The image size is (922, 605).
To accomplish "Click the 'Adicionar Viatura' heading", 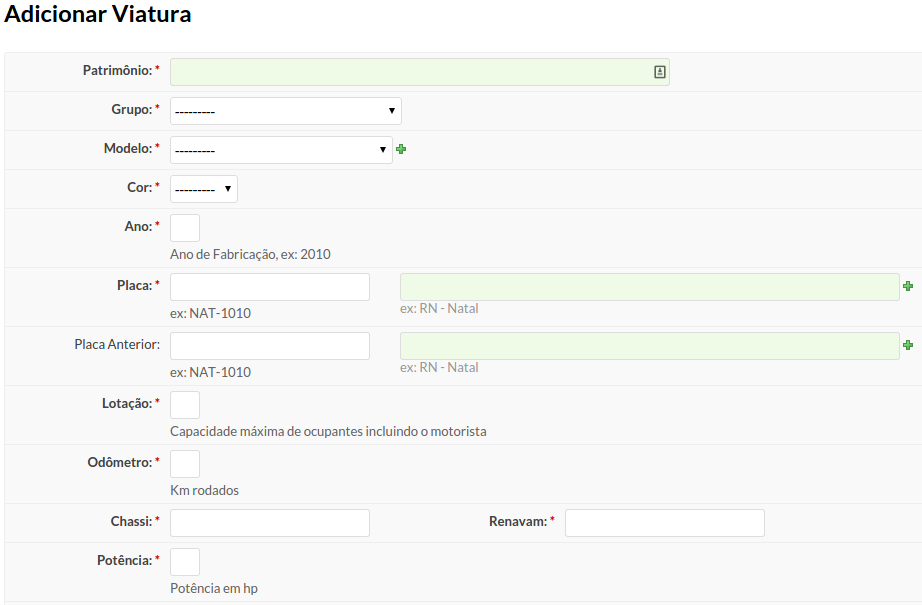I will click(98, 14).
